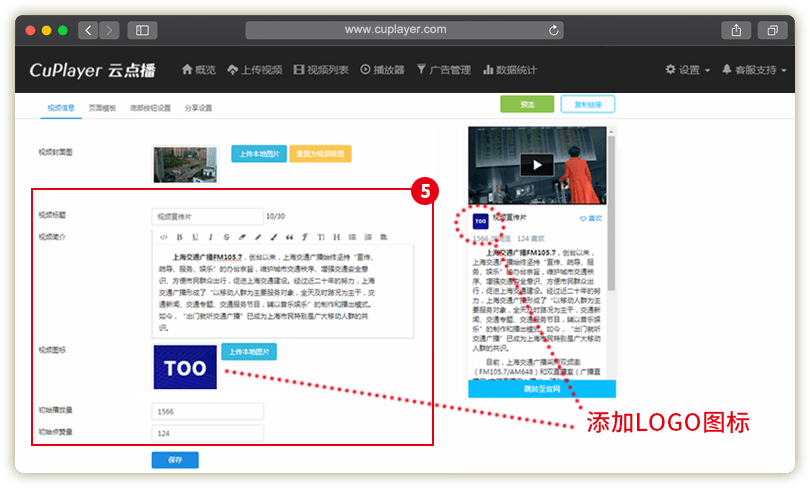
Task: Click the preview panel vertical scrollbar
Action: point(612,200)
